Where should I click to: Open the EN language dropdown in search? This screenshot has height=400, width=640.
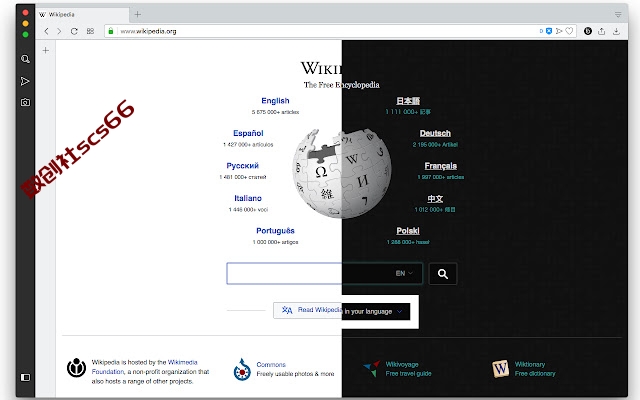point(404,273)
